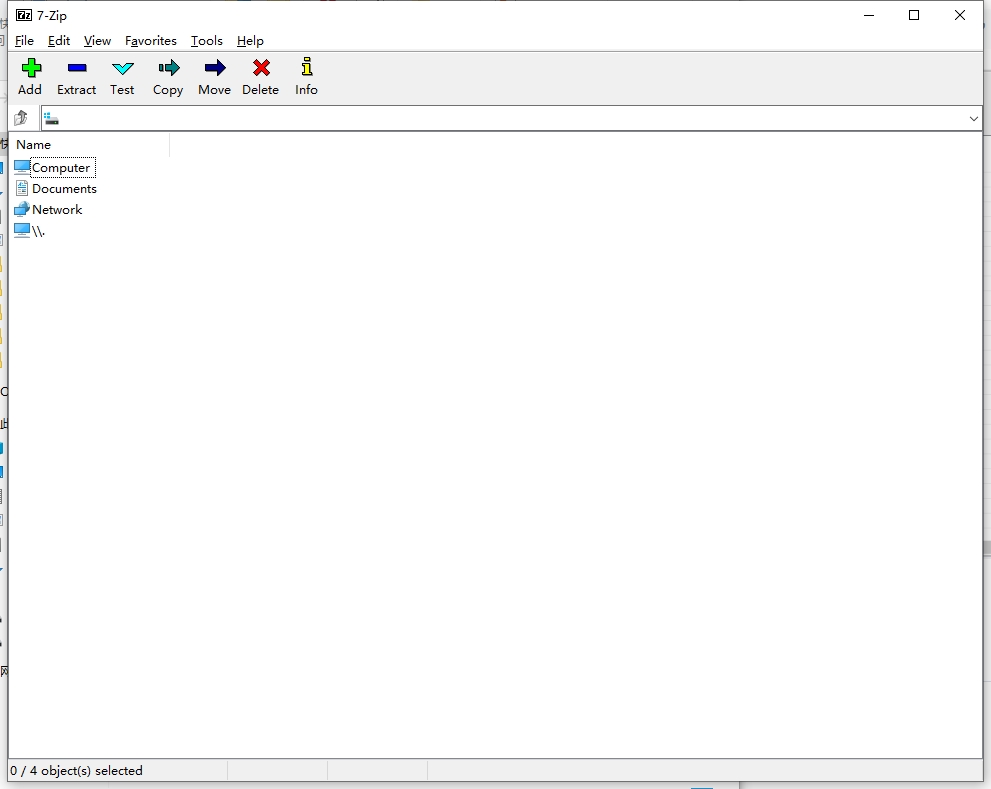Click the blue Extract minus icon
Screen dimensions: 991x789
tap(77, 68)
